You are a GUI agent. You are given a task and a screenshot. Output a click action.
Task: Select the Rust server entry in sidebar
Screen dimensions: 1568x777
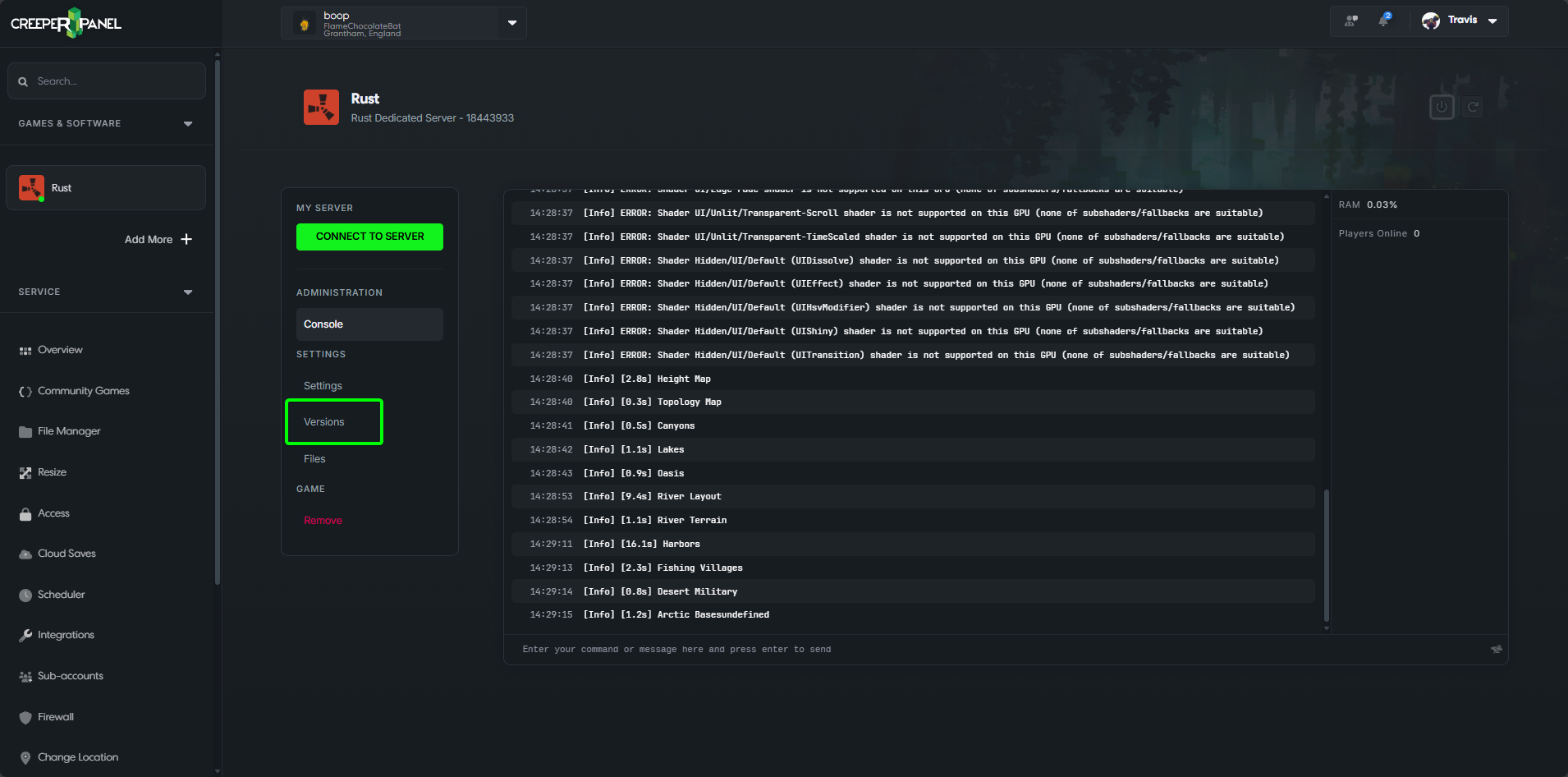tap(106, 188)
